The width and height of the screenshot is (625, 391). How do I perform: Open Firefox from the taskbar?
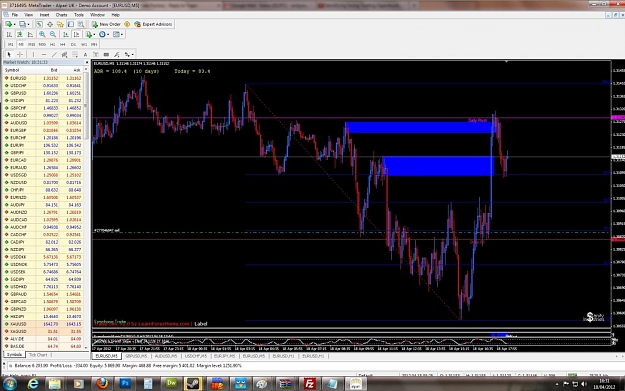102,384
